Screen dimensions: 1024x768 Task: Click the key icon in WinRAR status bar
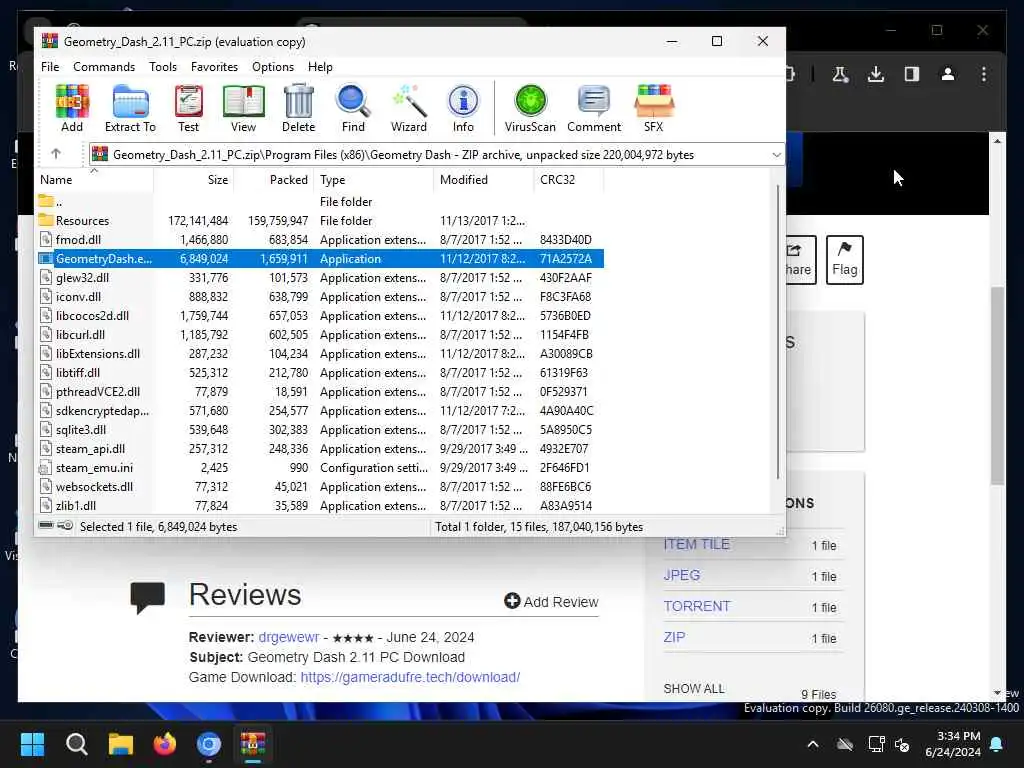pos(65,526)
